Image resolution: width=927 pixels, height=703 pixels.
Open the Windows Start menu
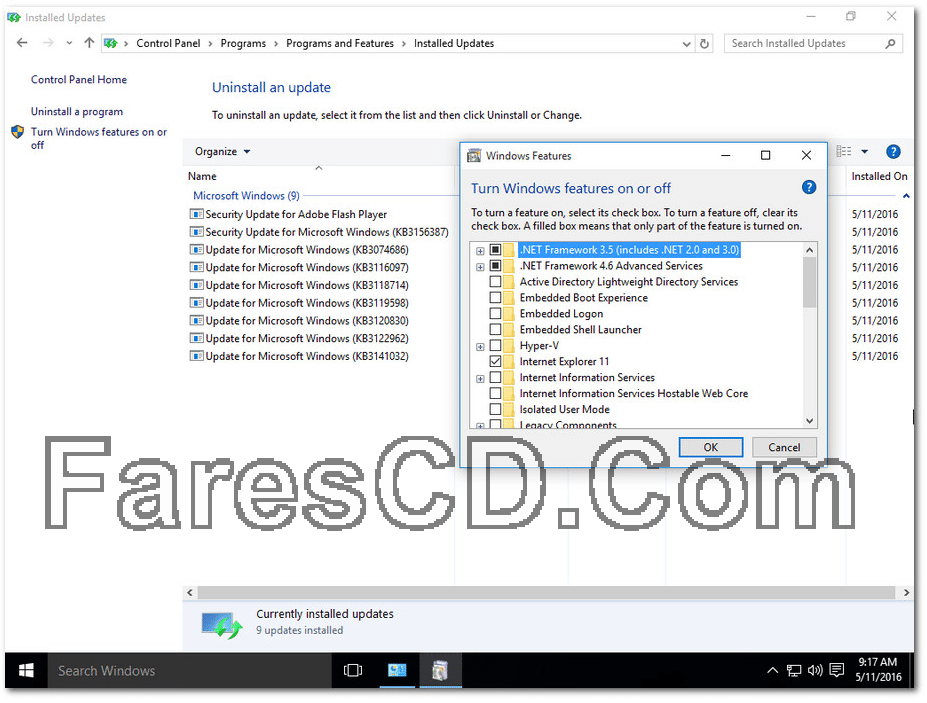pyautogui.click(x=26, y=670)
